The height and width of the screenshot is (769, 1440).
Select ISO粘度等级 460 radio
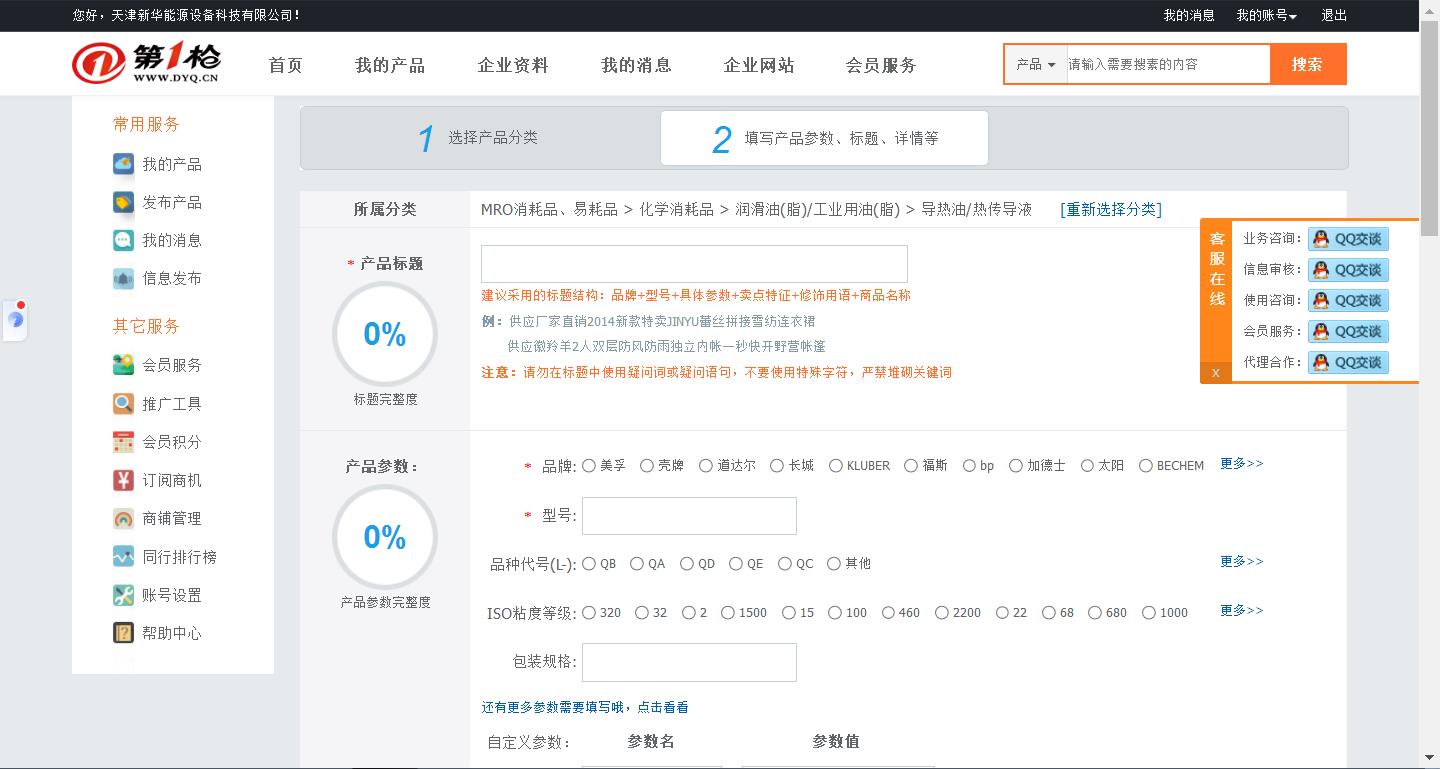click(x=888, y=612)
